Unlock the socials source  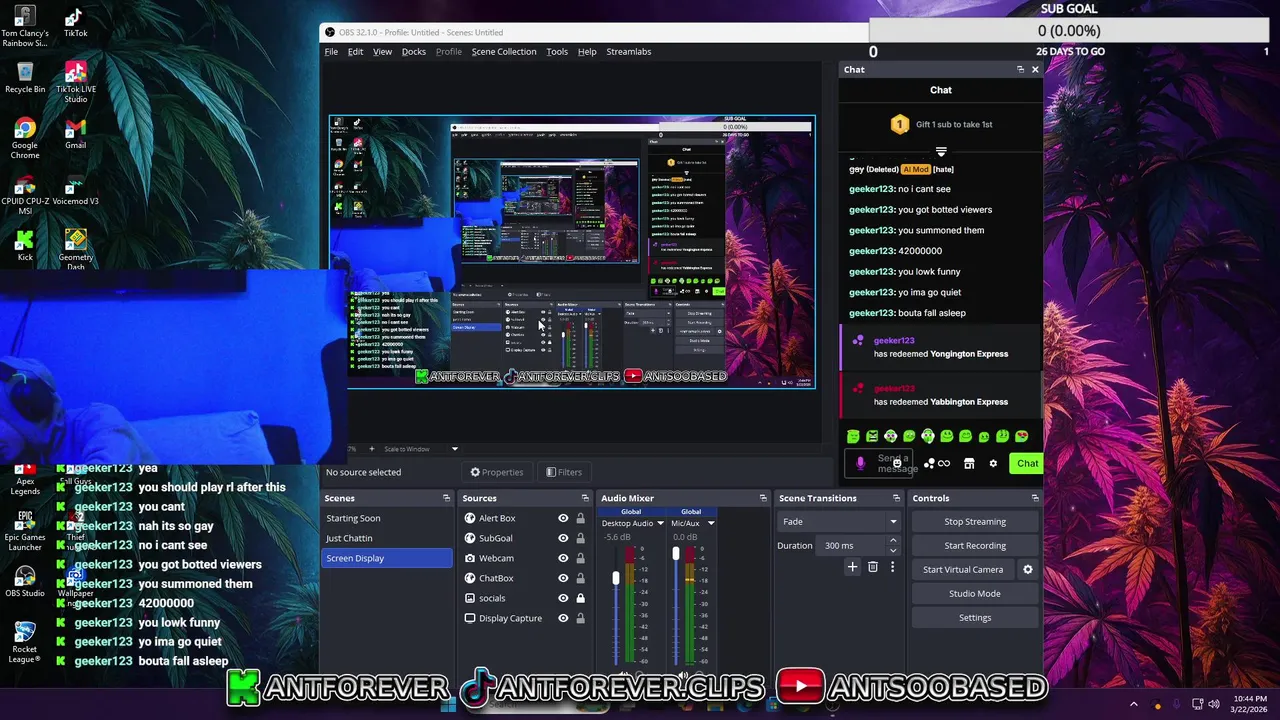(580, 598)
